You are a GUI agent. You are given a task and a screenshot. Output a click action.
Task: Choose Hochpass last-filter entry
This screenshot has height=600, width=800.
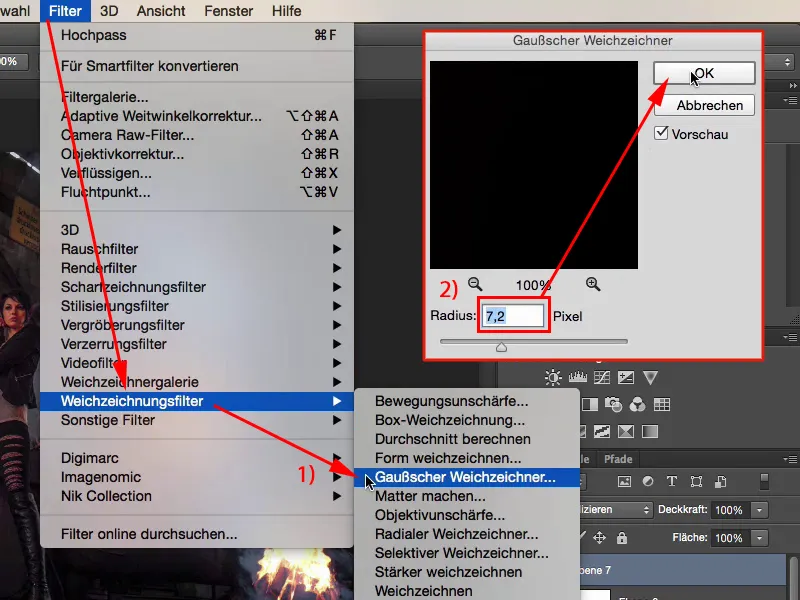click(197, 35)
